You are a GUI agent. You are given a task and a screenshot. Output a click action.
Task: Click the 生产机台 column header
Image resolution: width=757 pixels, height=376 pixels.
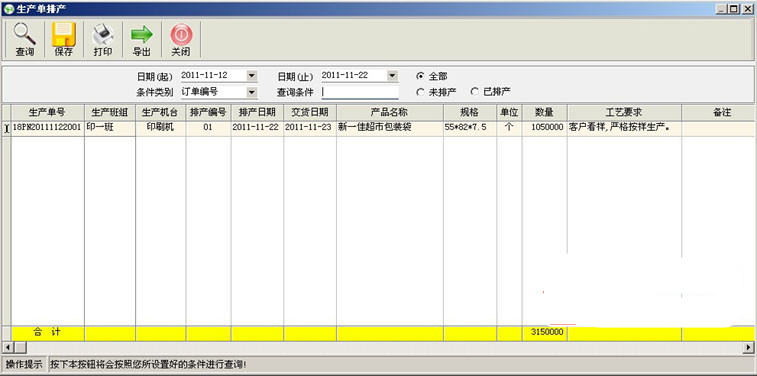(x=160, y=112)
